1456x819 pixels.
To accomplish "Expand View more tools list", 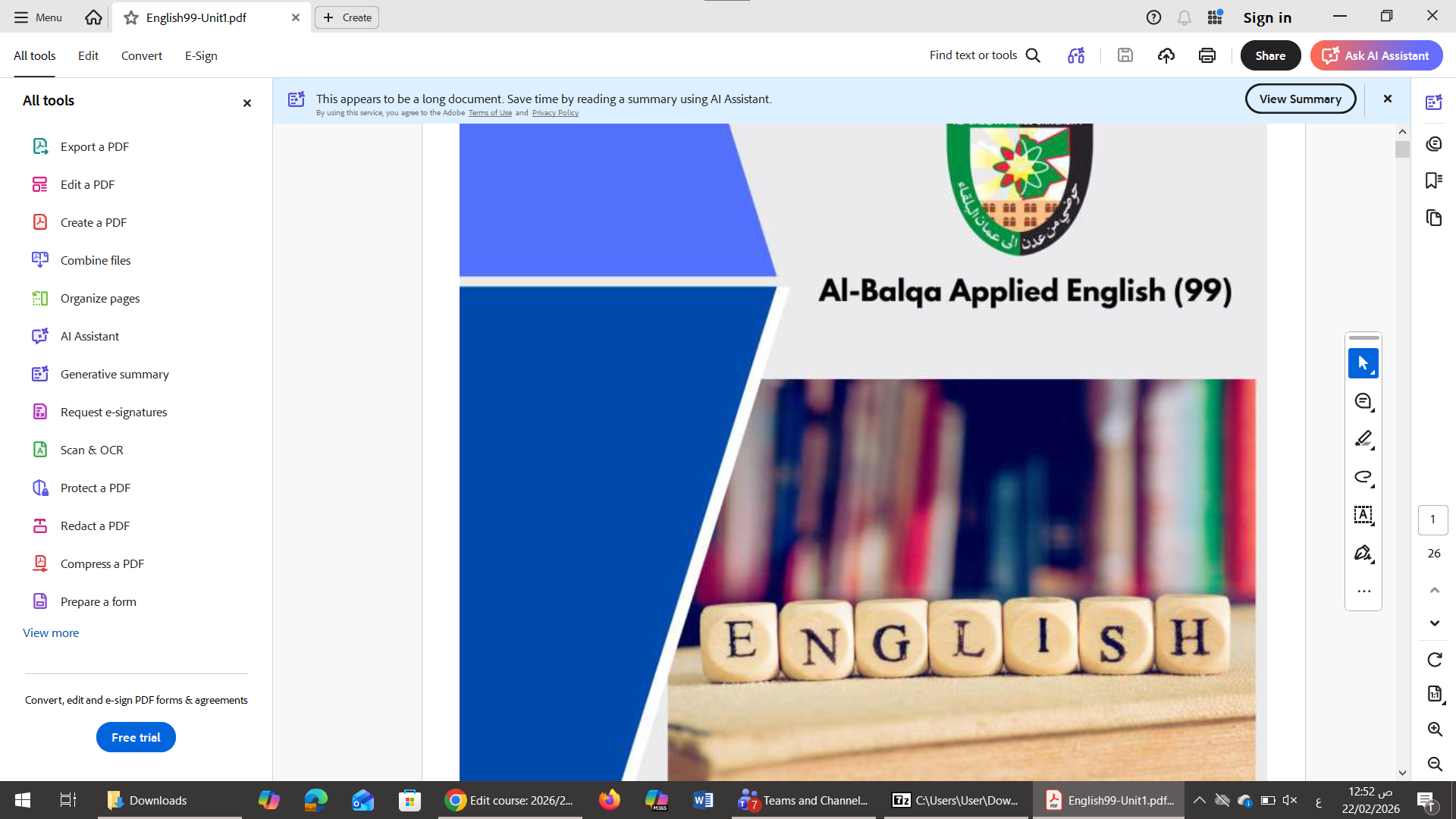I will pos(51,632).
